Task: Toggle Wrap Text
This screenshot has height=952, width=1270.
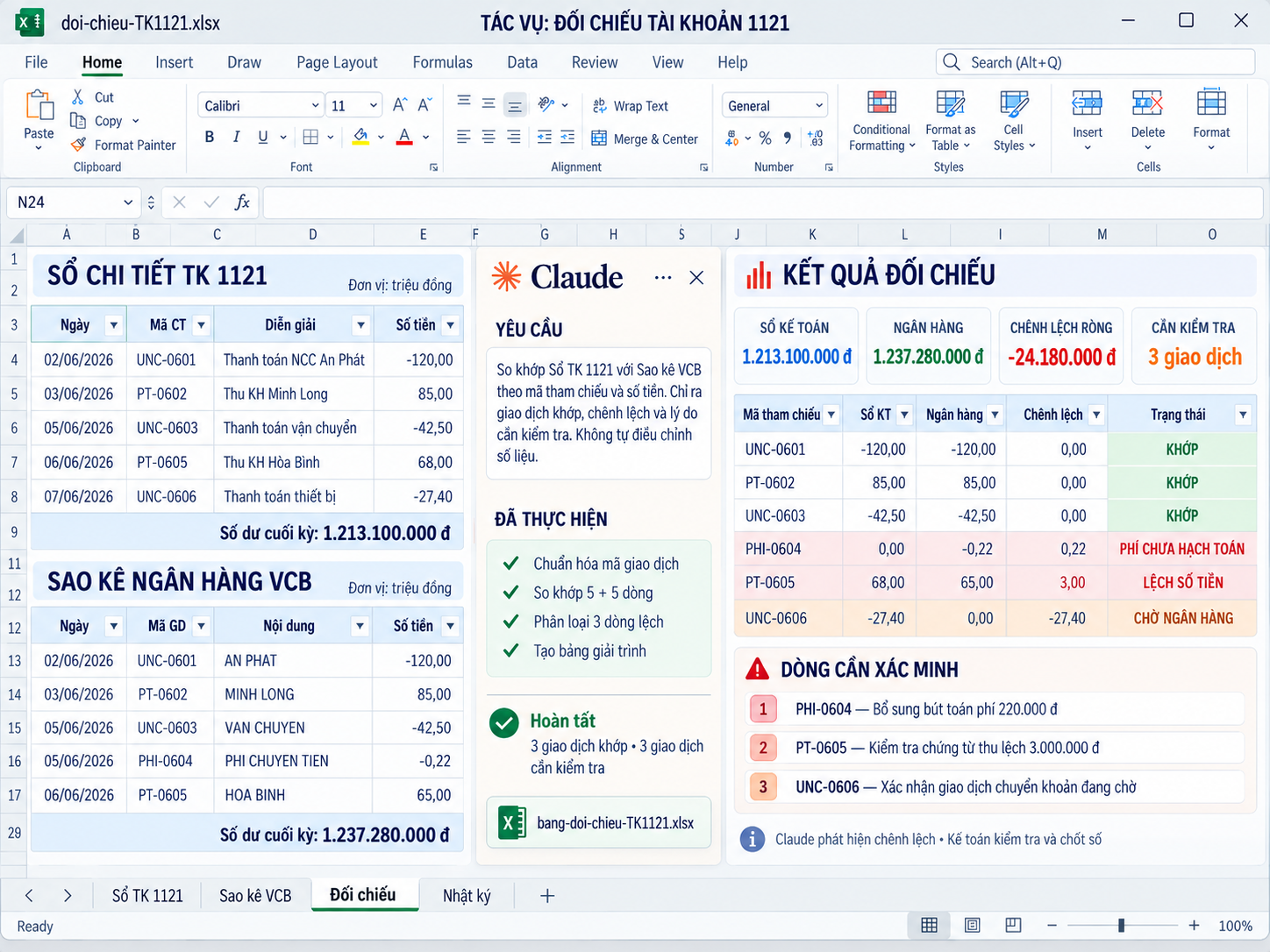Action: click(x=631, y=105)
